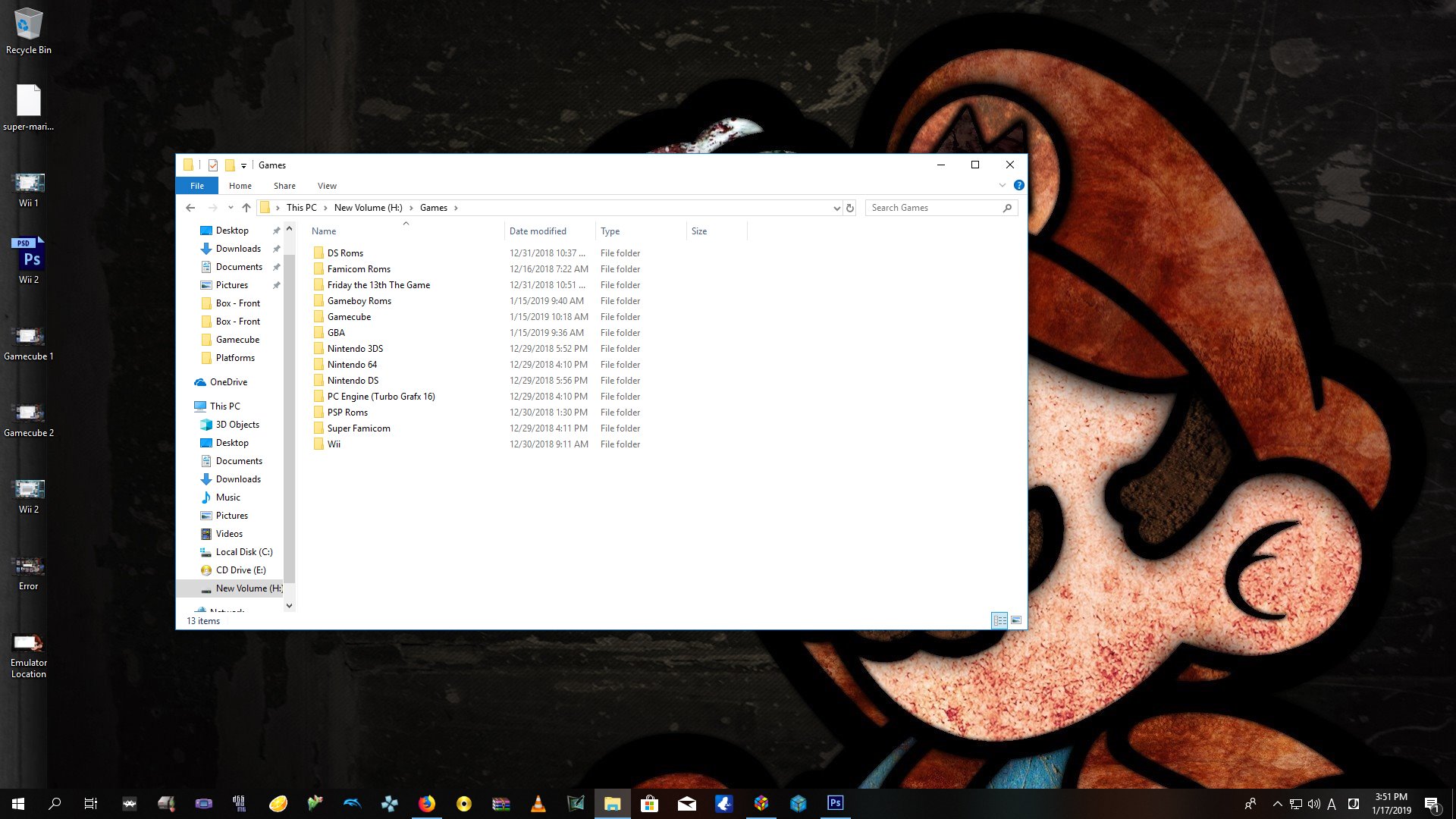Screen dimensions: 1456x819
Task: Open the File Explorer Help icon
Action: coord(1018,185)
